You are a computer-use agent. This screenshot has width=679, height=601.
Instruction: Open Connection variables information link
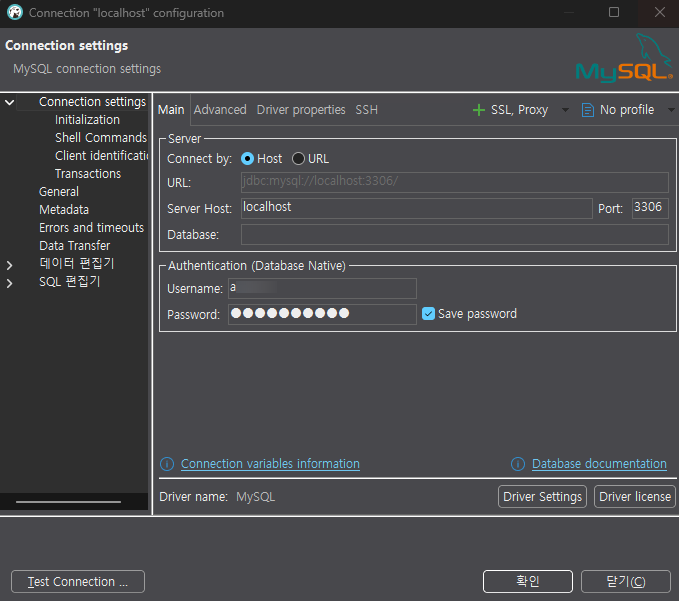tap(270, 464)
